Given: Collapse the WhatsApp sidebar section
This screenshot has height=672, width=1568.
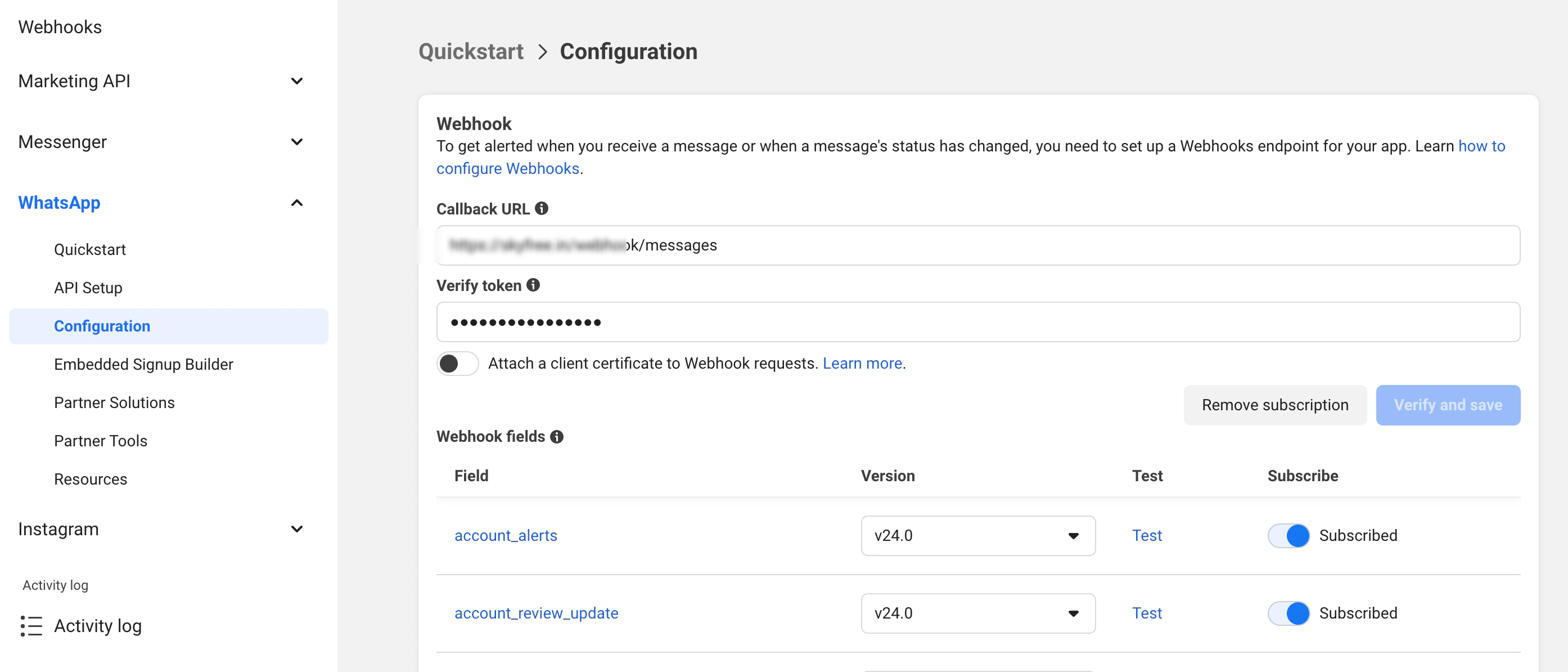Looking at the screenshot, I should click(297, 203).
